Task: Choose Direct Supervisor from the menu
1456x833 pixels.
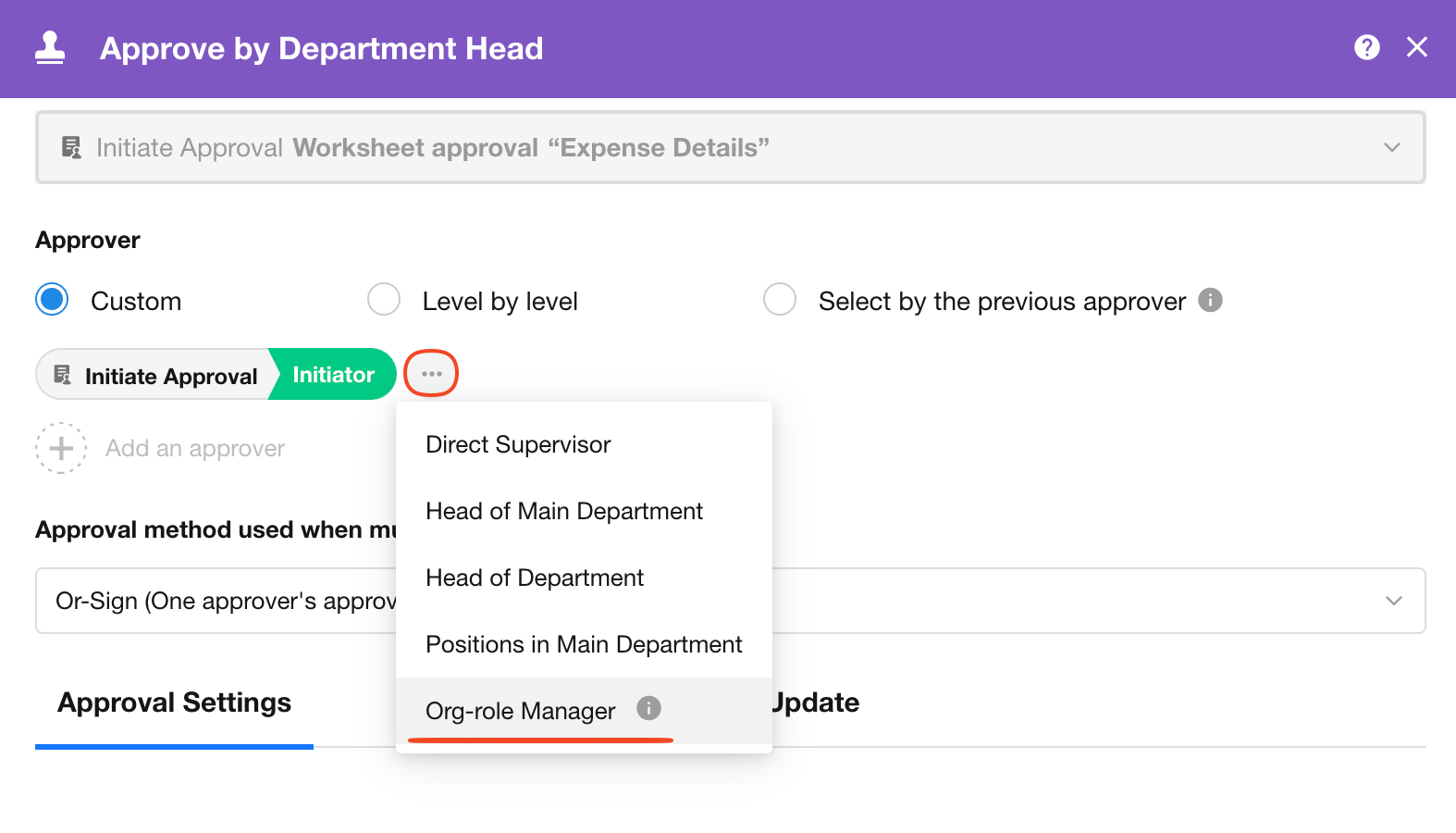Action: click(x=518, y=445)
